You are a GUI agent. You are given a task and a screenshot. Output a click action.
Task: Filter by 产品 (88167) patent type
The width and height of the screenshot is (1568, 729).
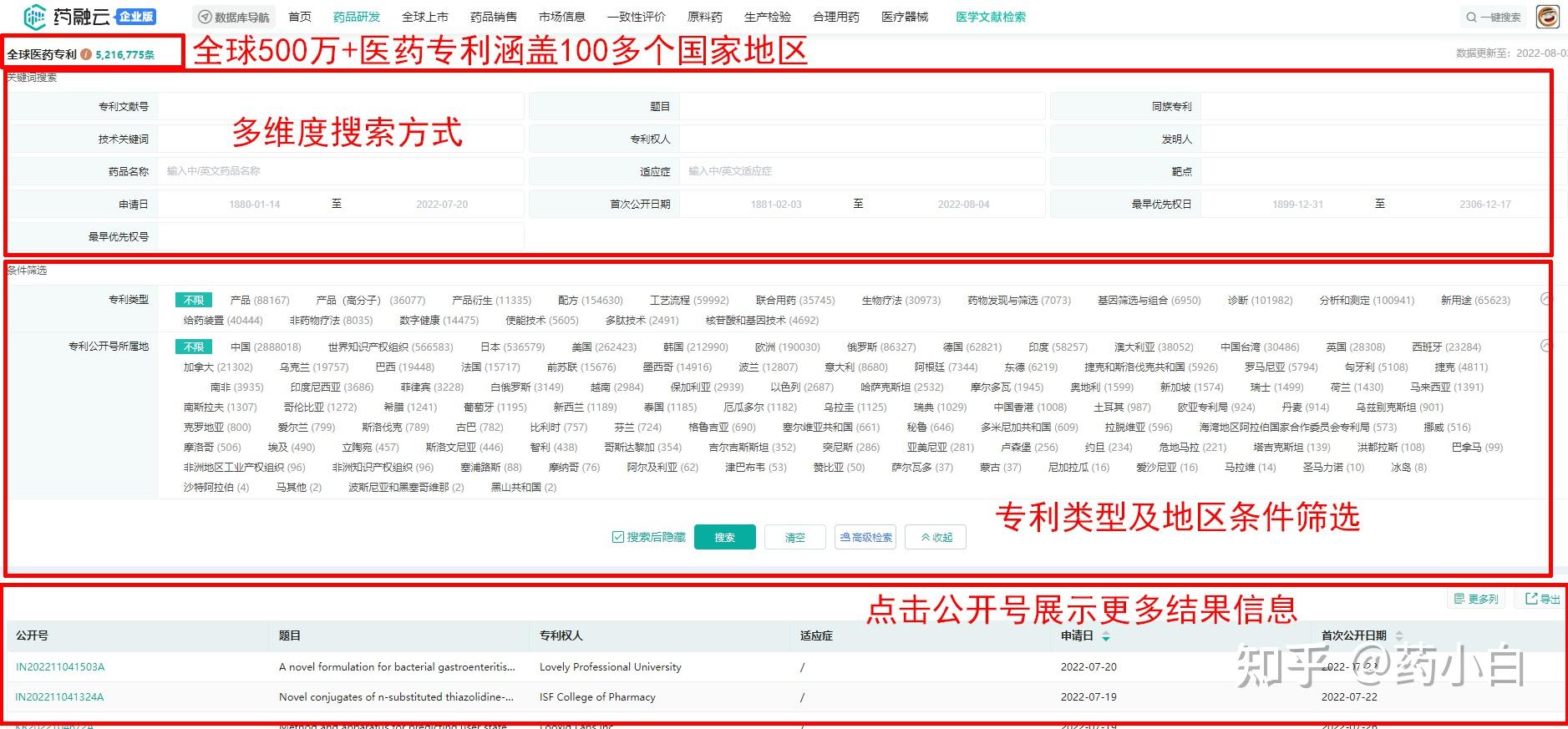pos(260,300)
